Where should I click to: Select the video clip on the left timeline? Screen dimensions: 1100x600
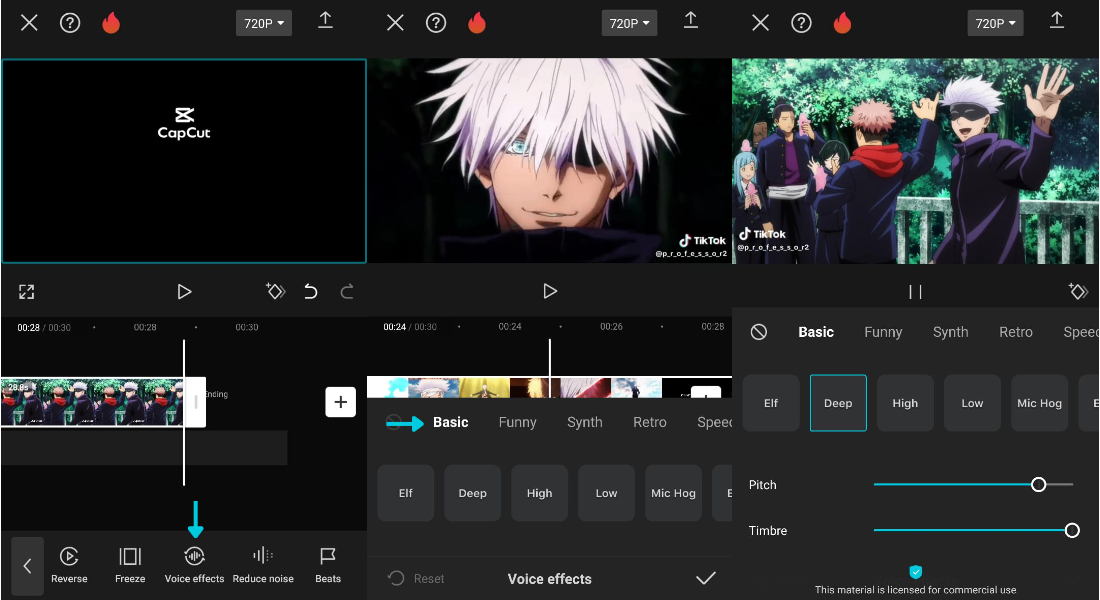(93, 402)
